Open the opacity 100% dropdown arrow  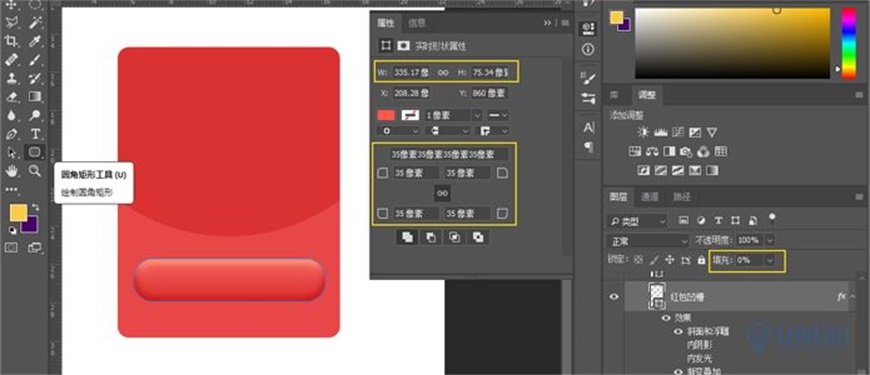(770, 240)
